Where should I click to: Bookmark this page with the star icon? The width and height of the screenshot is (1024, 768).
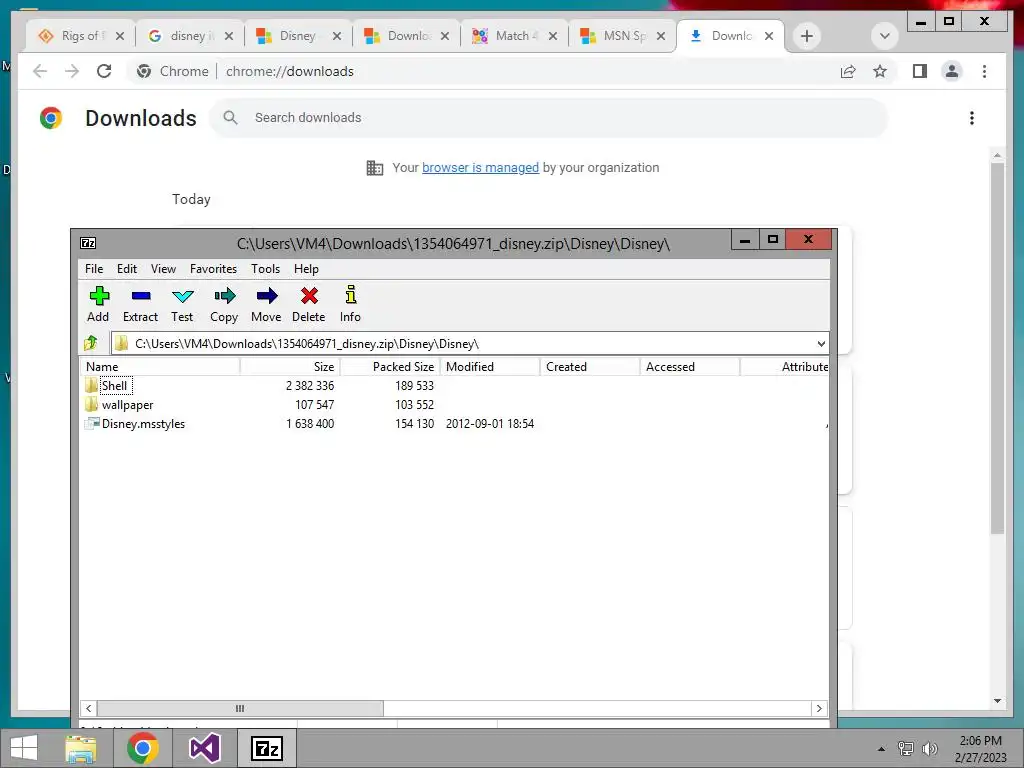click(x=880, y=71)
